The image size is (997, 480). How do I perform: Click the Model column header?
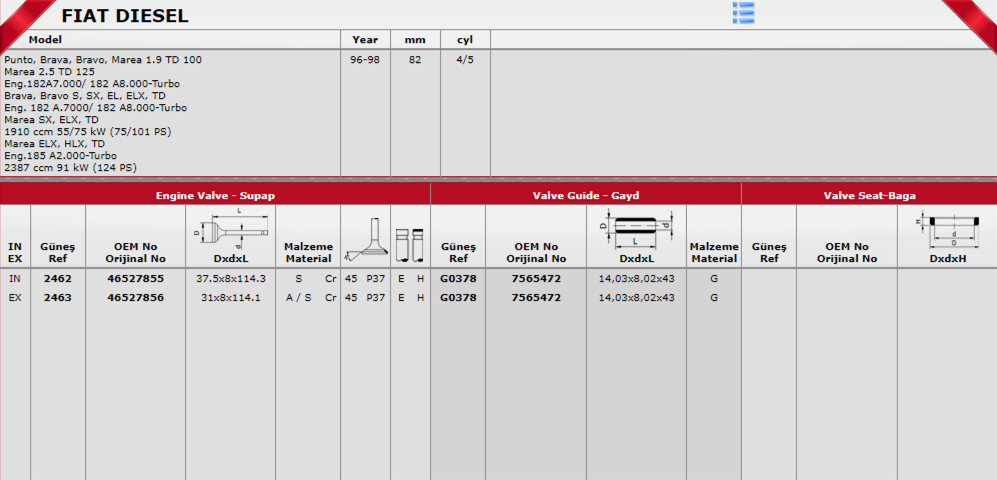tap(45, 40)
